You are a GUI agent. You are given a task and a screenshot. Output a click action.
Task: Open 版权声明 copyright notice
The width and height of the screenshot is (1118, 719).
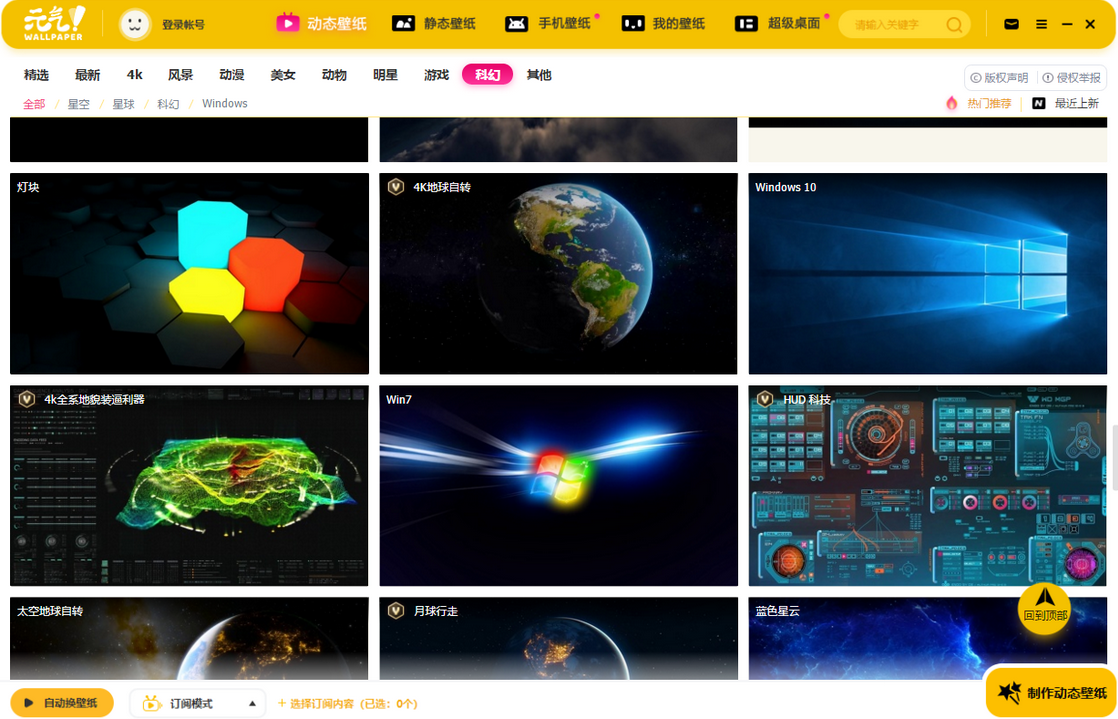click(x=1000, y=78)
